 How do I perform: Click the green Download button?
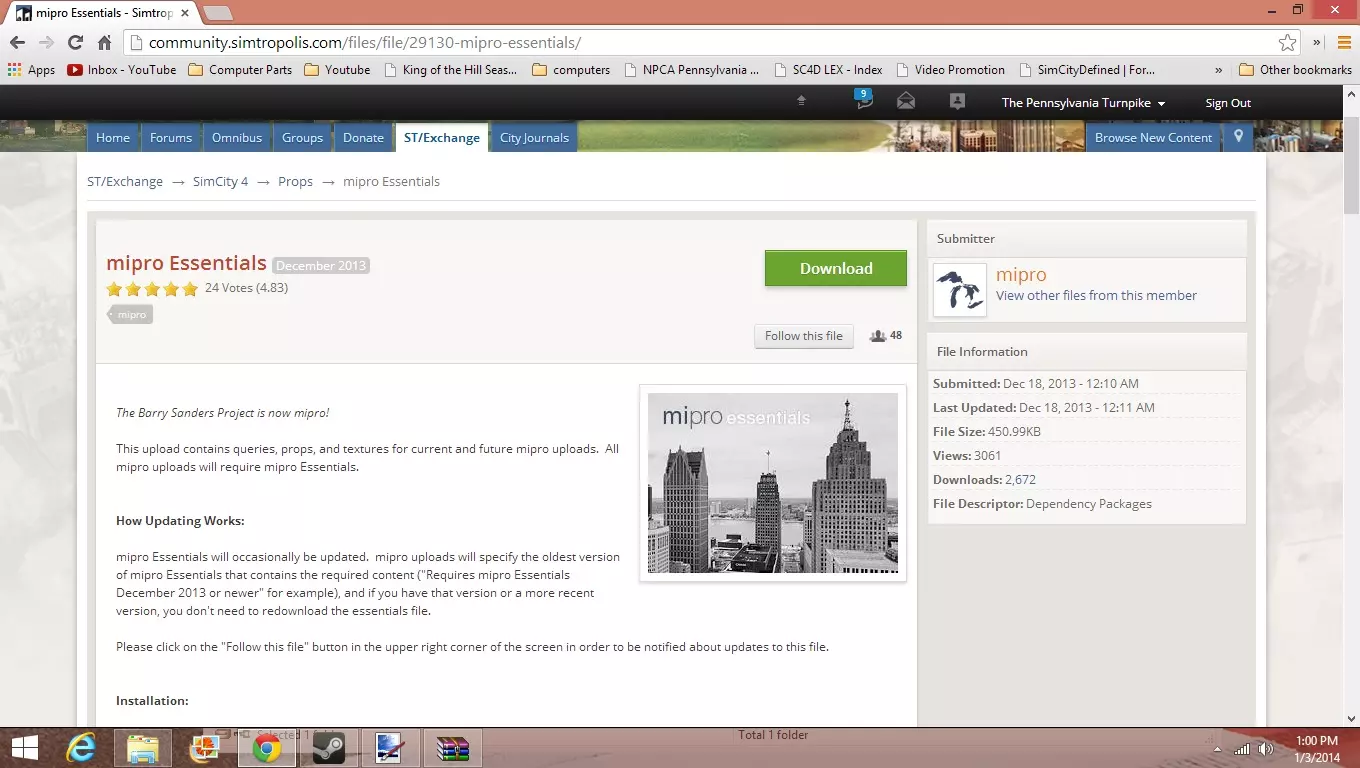point(836,268)
